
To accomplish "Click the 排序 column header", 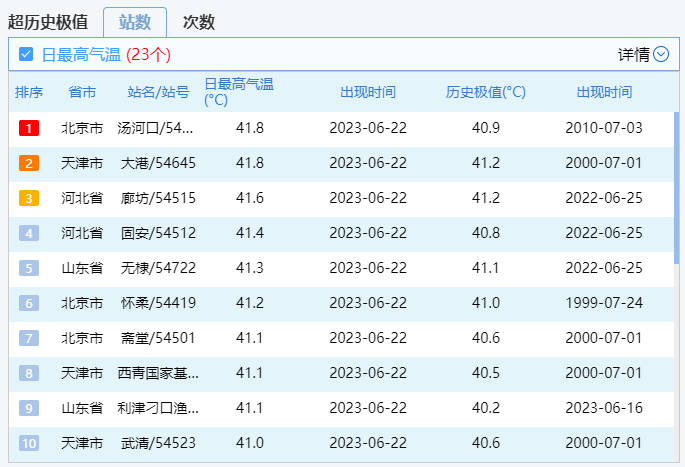I will pyautogui.click(x=29, y=92).
